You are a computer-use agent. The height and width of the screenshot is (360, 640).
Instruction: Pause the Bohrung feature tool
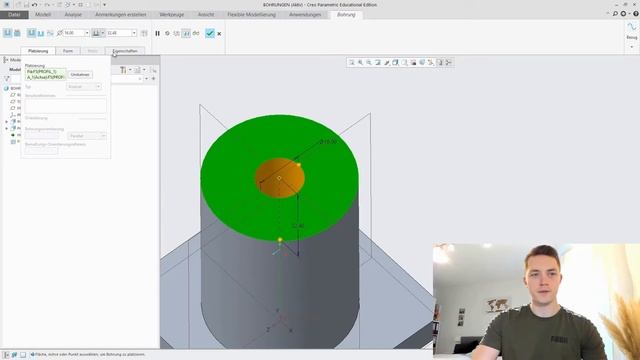pyautogui.click(x=157, y=33)
